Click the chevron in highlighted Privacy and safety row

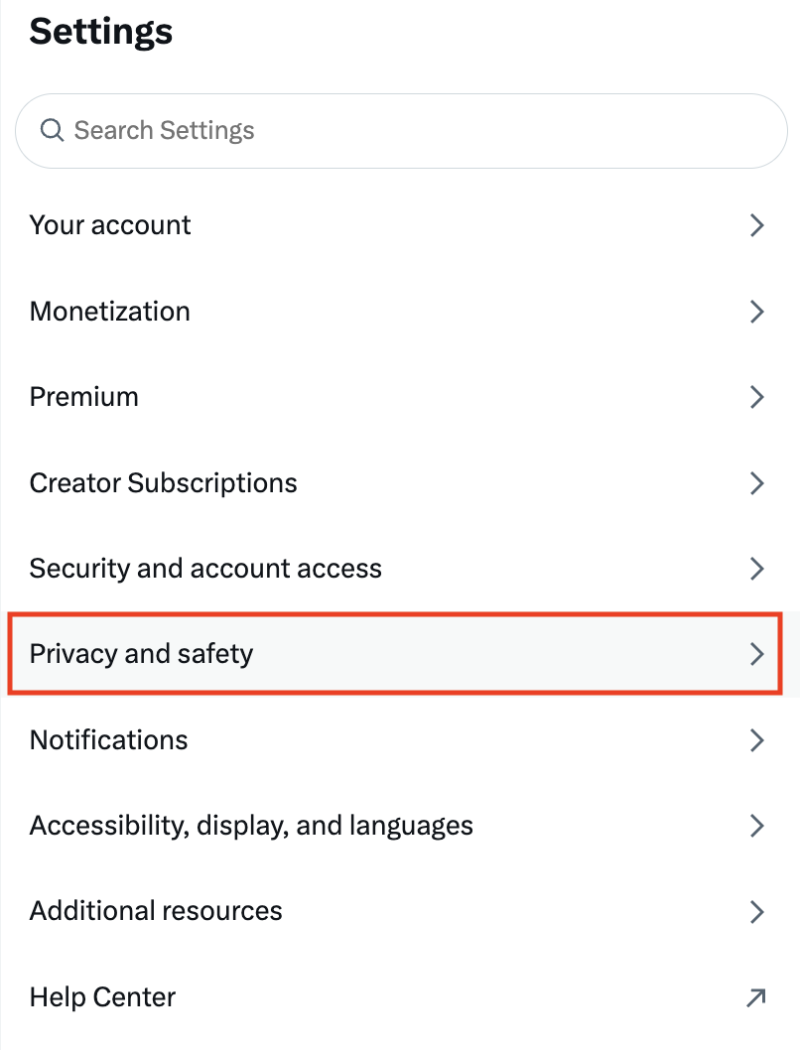[756, 654]
